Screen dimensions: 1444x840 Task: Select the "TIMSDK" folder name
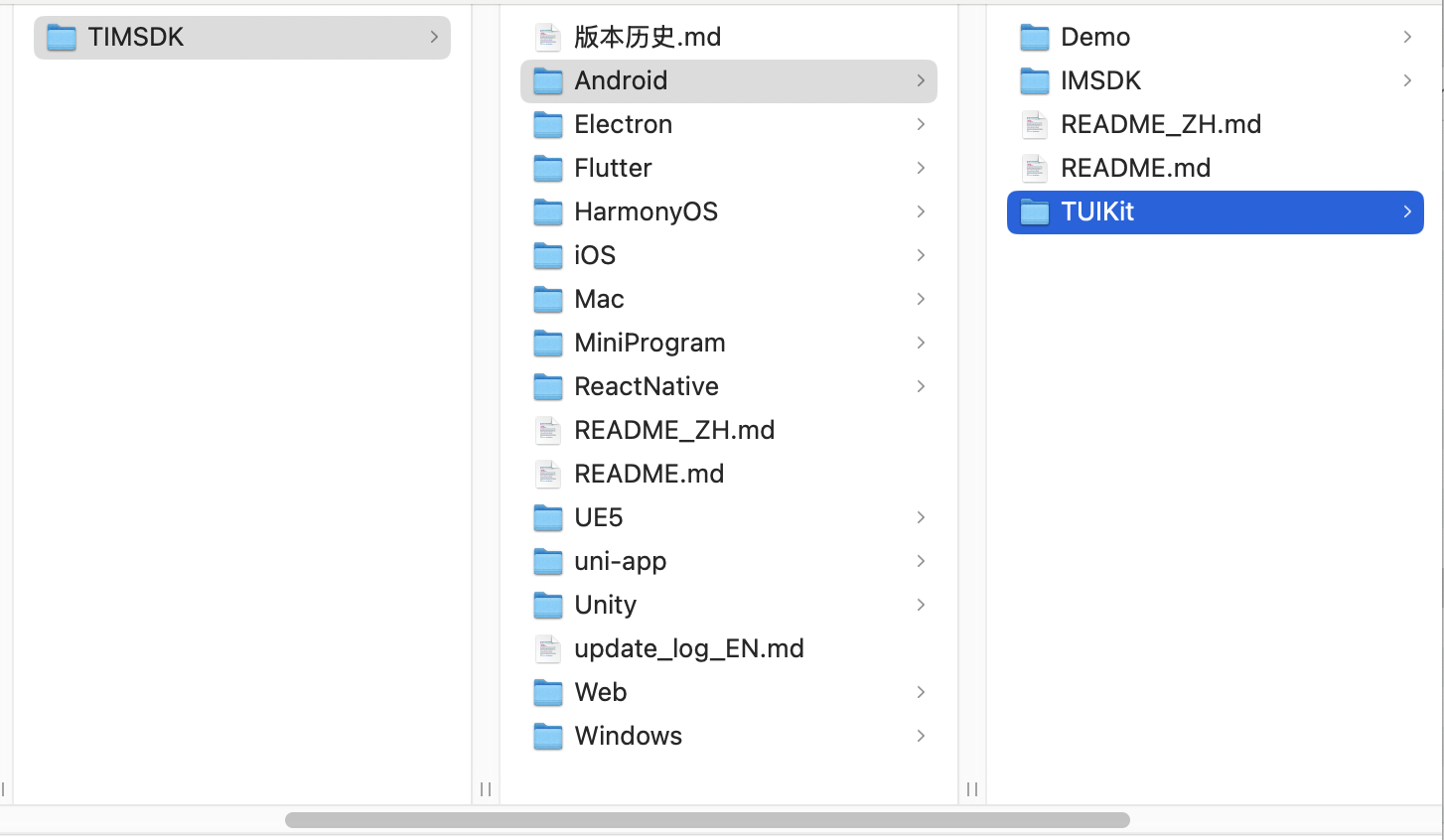point(136,37)
